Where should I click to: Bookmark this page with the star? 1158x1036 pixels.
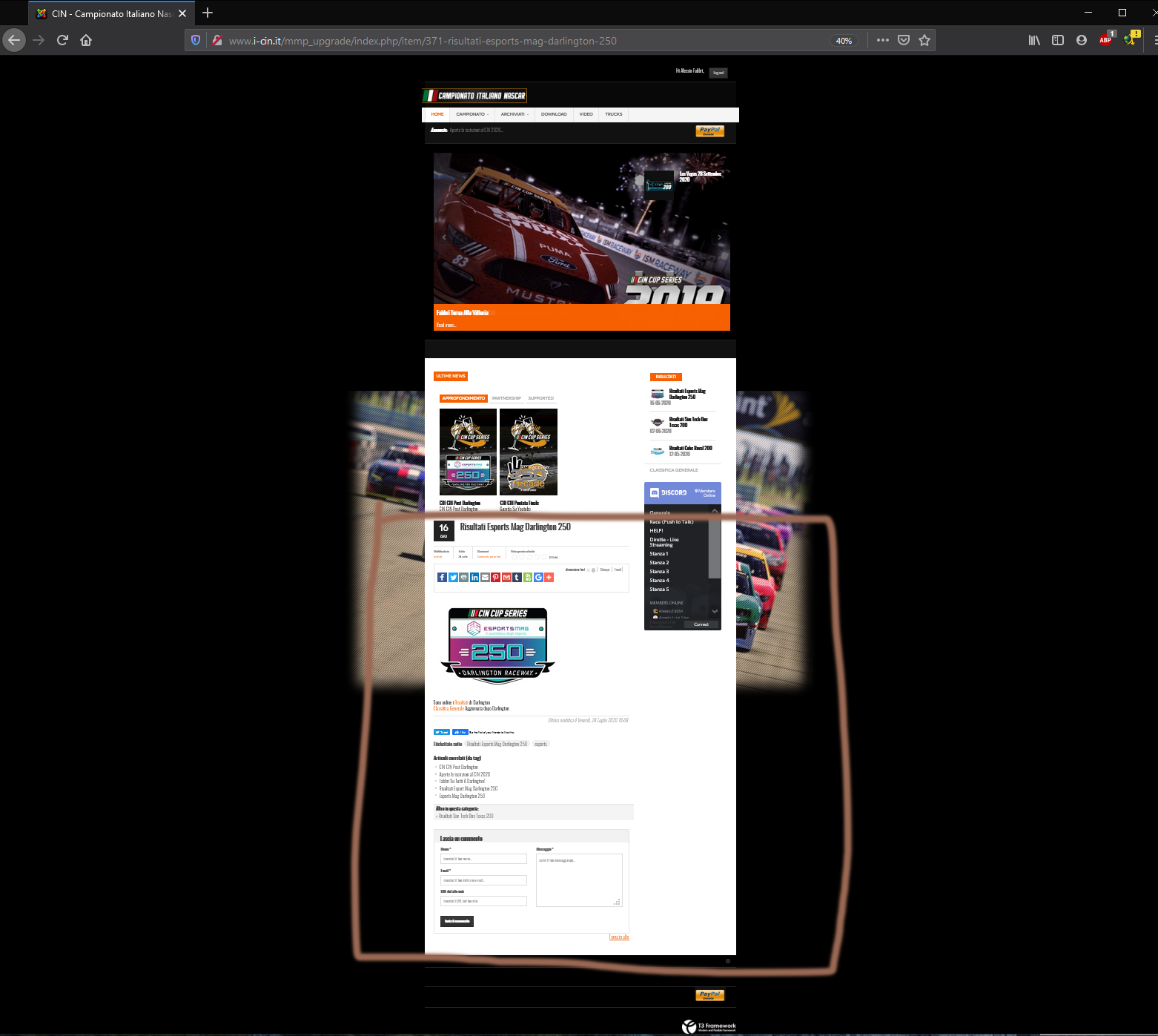point(924,40)
